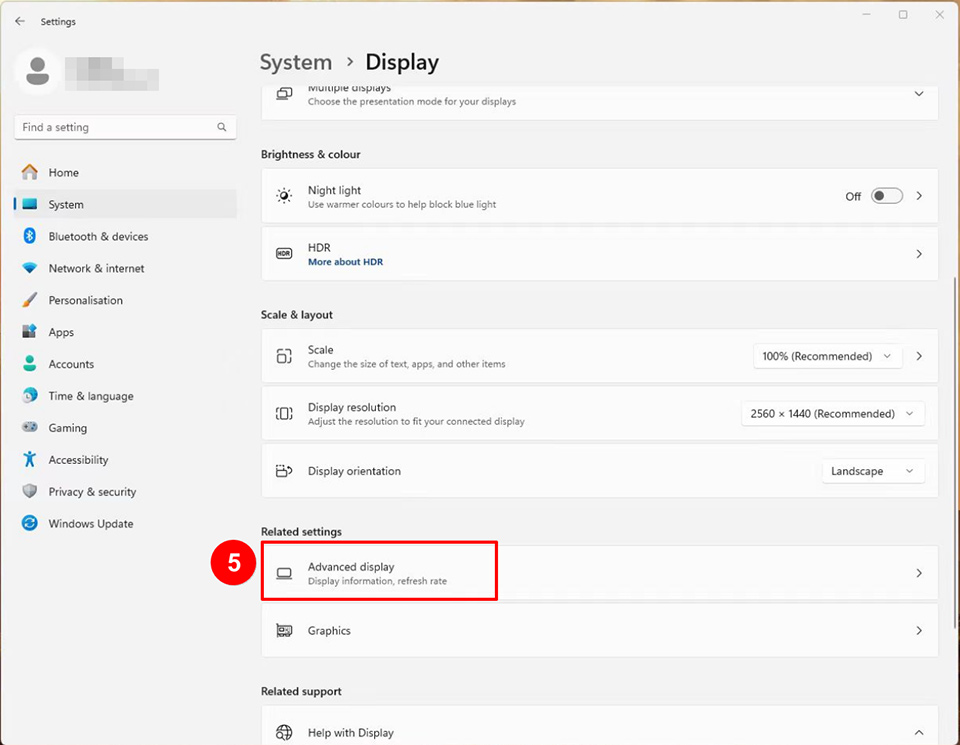Open the Graphics settings row
Image resolution: width=960 pixels, height=745 pixels.
[x=599, y=631]
